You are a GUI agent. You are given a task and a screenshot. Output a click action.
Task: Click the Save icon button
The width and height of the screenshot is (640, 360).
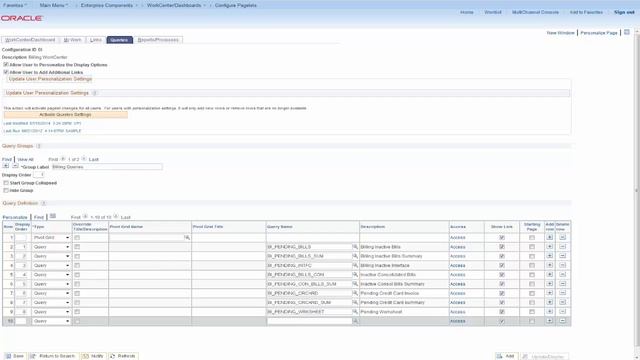pyautogui.click(x=15, y=356)
